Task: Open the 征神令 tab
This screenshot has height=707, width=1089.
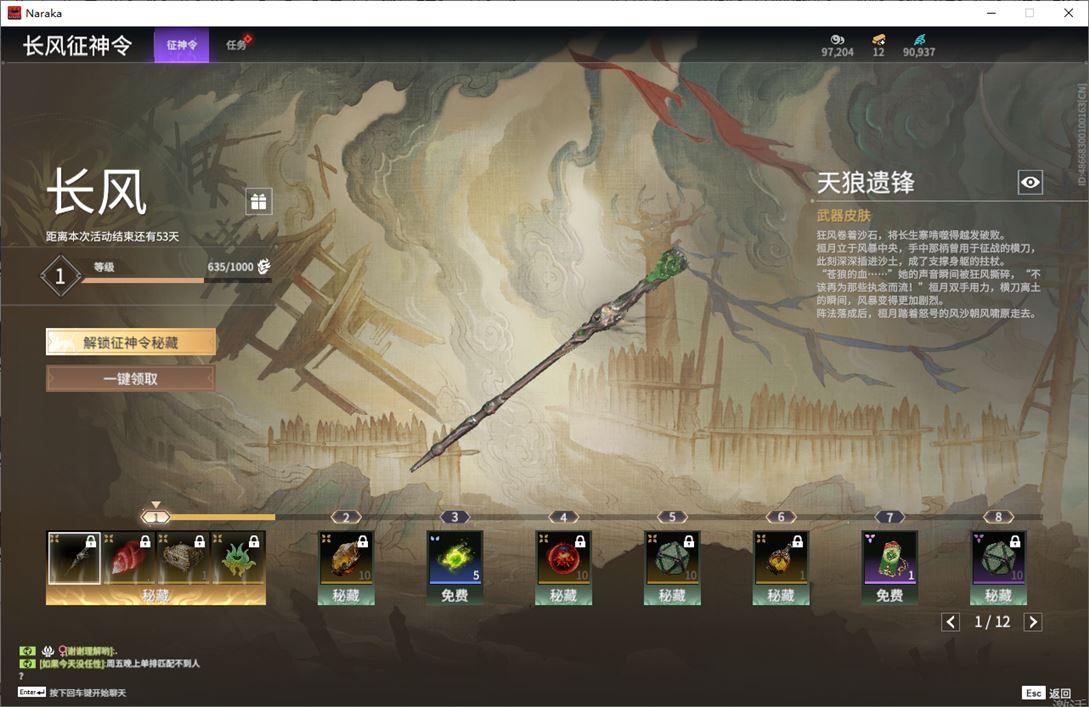Action: point(181,45)
